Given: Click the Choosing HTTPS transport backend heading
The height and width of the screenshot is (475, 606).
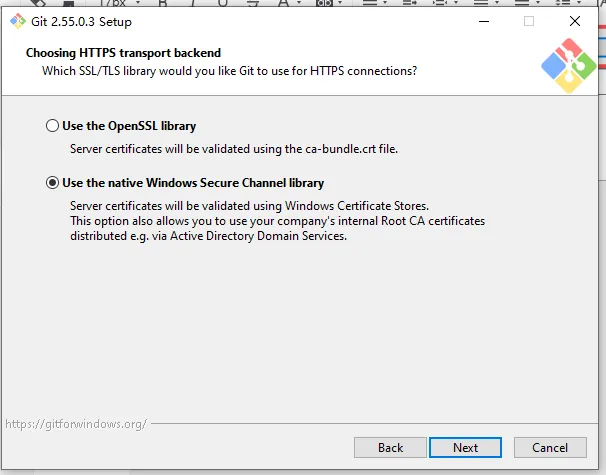Looking at the screenshot, I should pyautogui.click(x=123, y=53).
